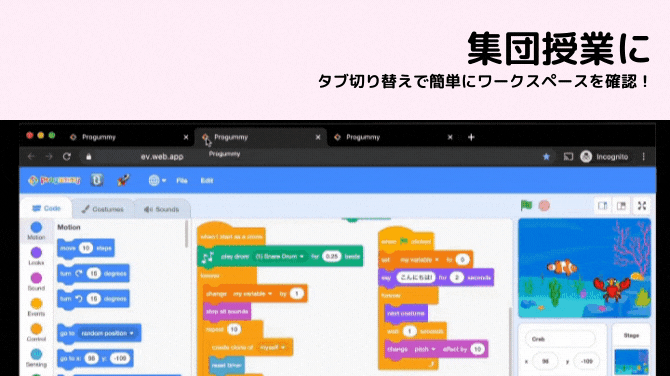Image resolution: width=670 pixels, height=376 pixels.
Task: Open the random position dropdown in go to block
Action: click(107, 333)
